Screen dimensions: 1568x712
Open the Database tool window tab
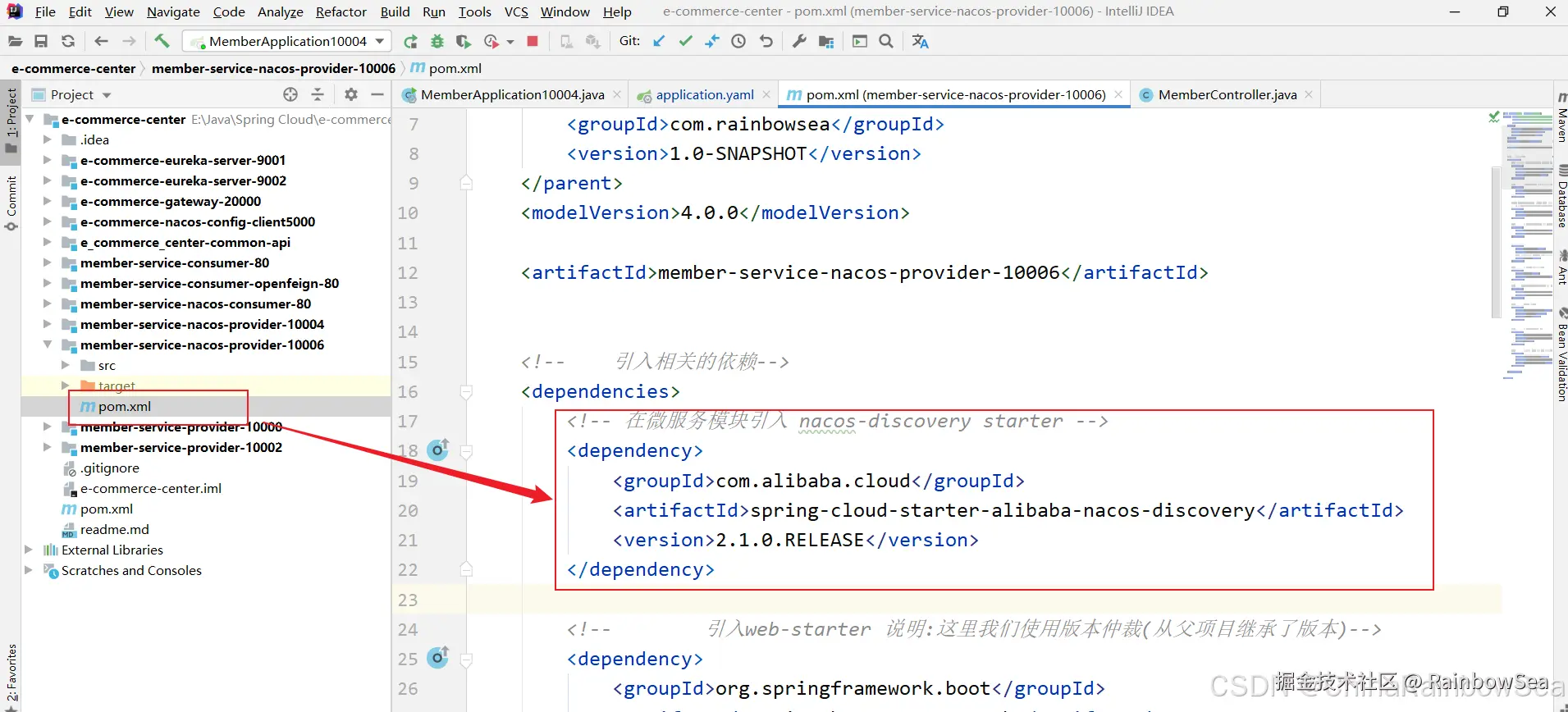click(1561, 196)
